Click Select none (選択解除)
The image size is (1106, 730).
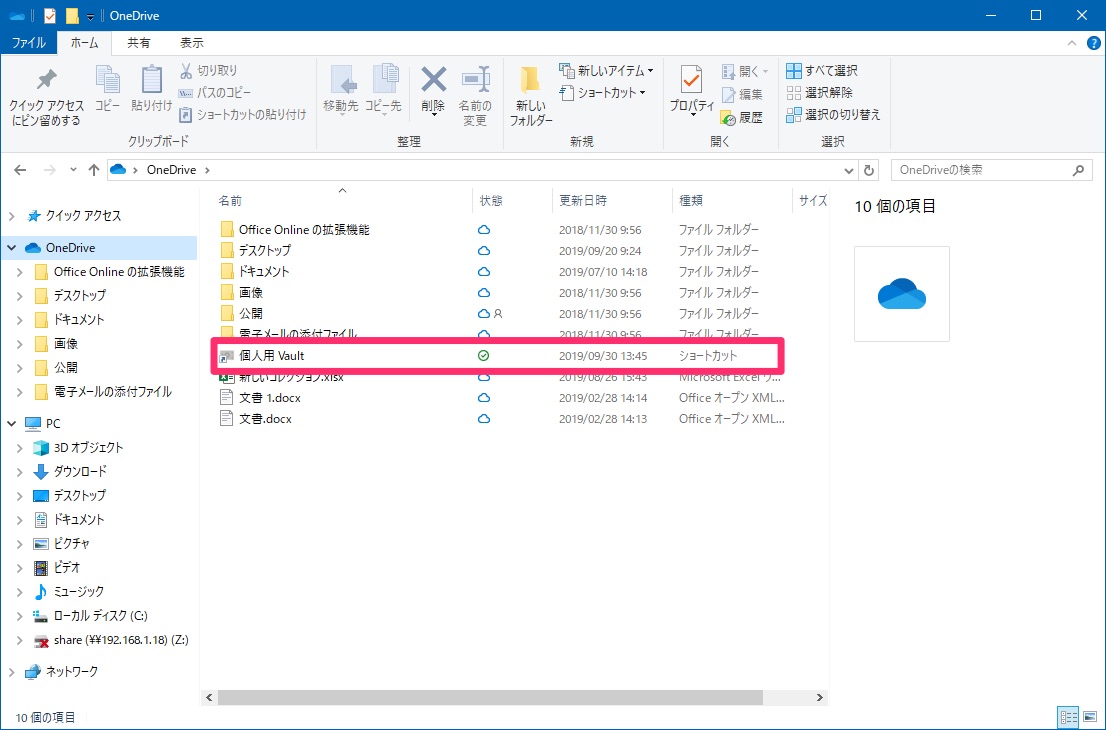tap(820, 92)
